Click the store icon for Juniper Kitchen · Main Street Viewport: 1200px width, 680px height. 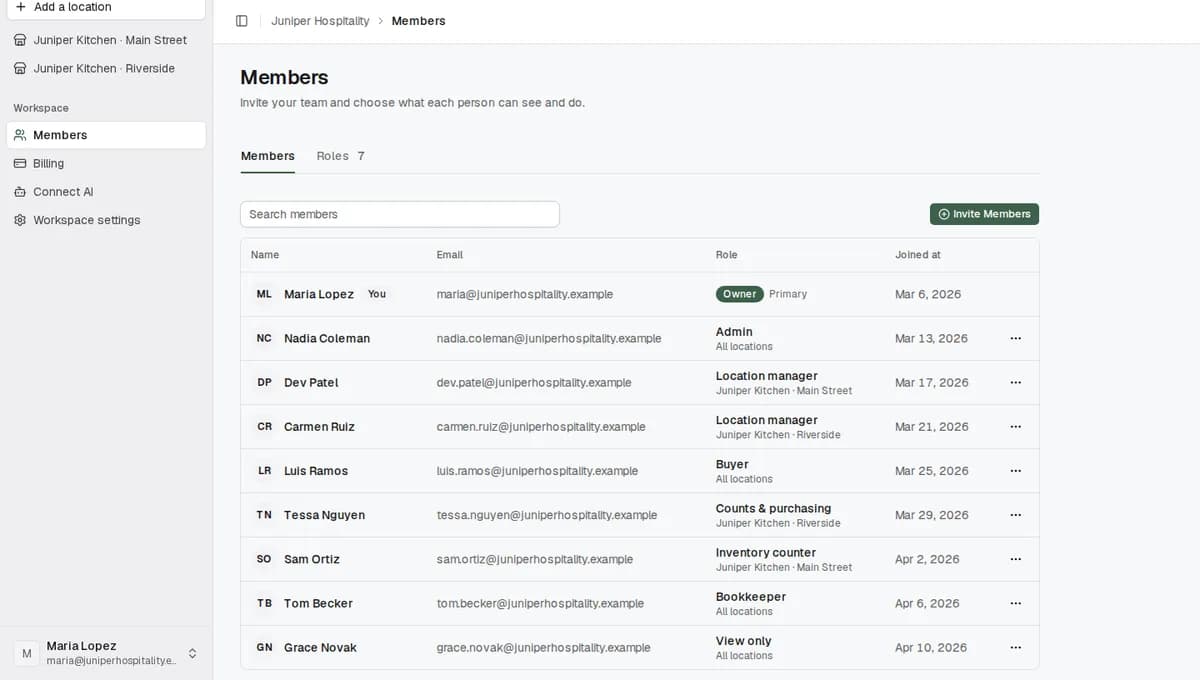(20, 40)
